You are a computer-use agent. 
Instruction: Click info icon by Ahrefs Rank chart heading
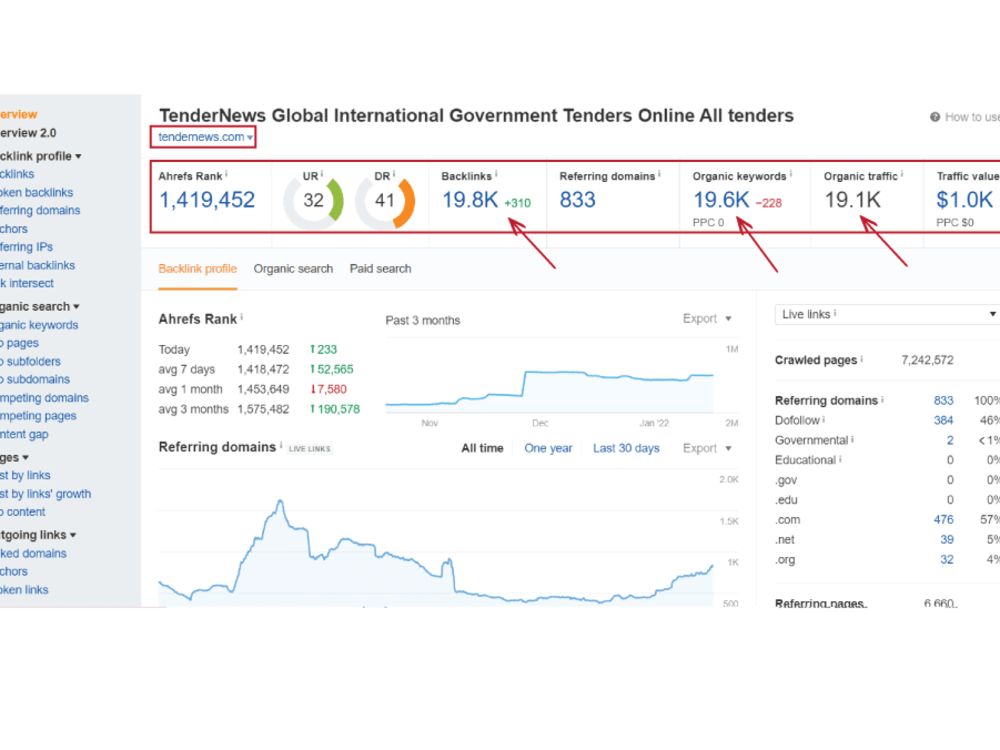coord(242,317)
